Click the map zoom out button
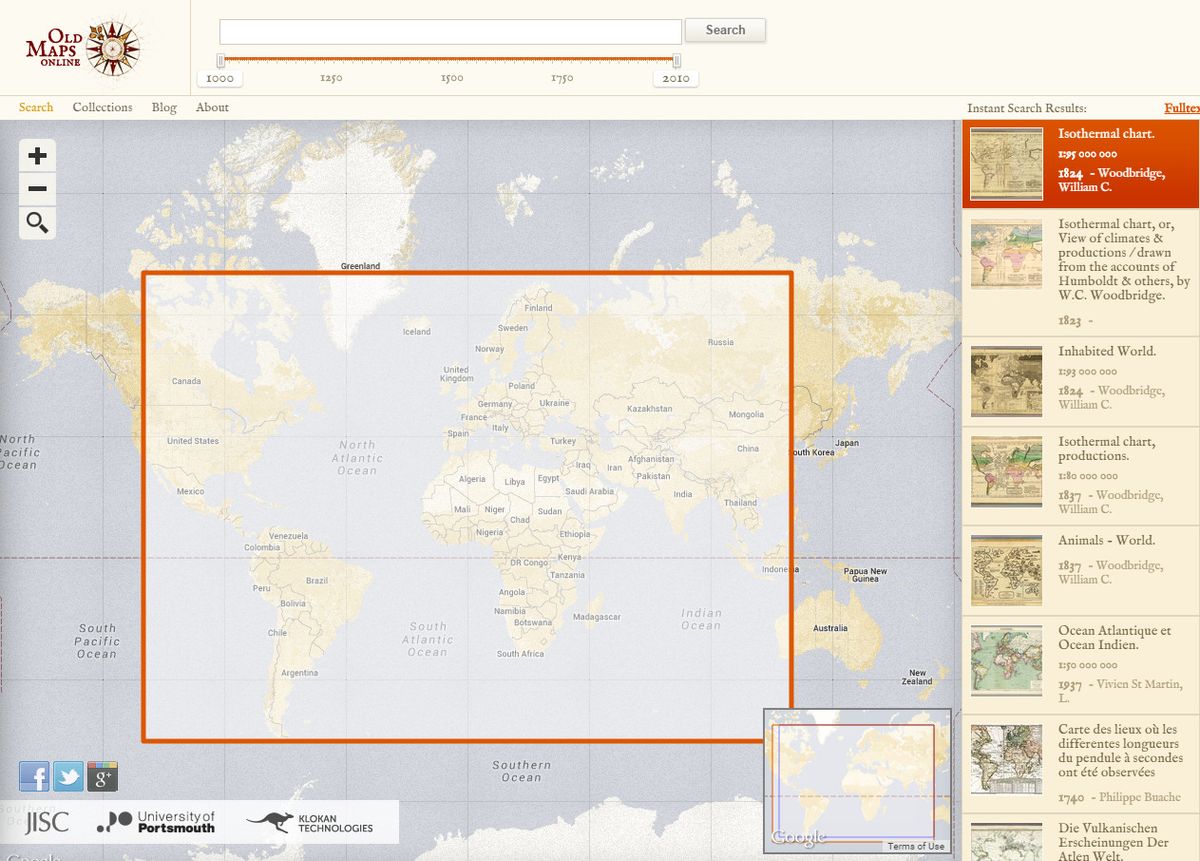Viewport: 1200px width, 861px height. [x=37, y=189]
